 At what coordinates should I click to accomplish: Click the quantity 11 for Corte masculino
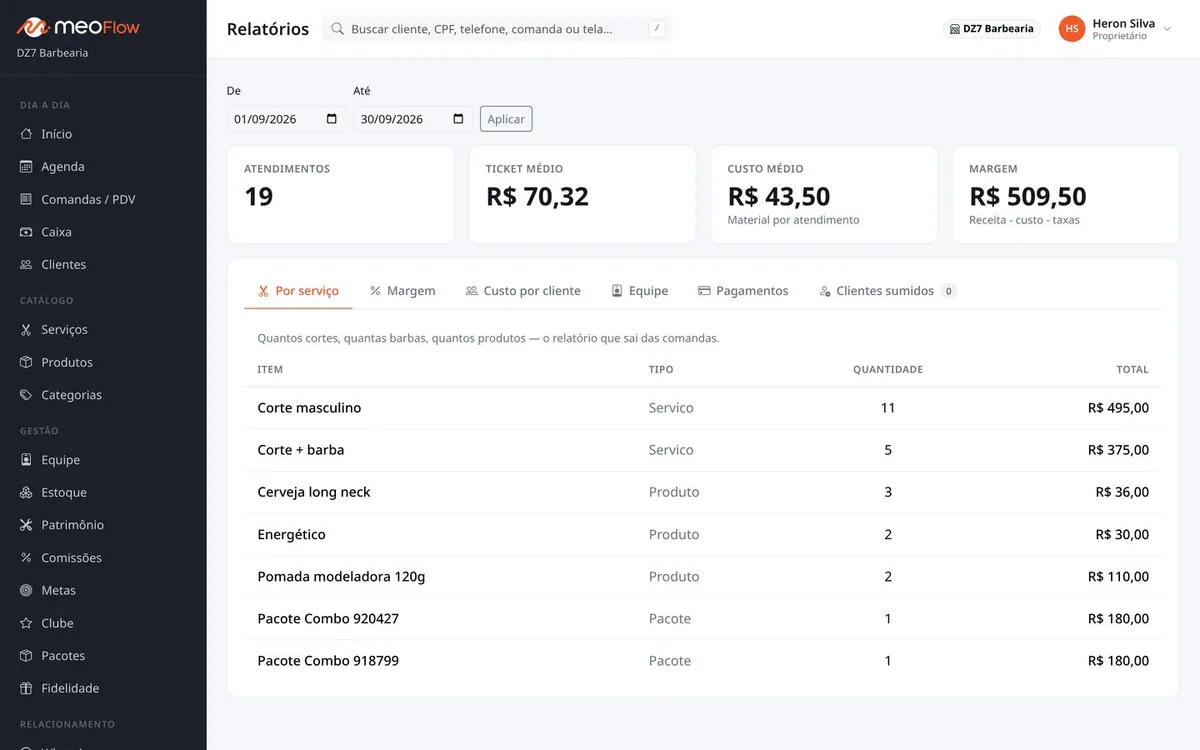click(888, 408)
